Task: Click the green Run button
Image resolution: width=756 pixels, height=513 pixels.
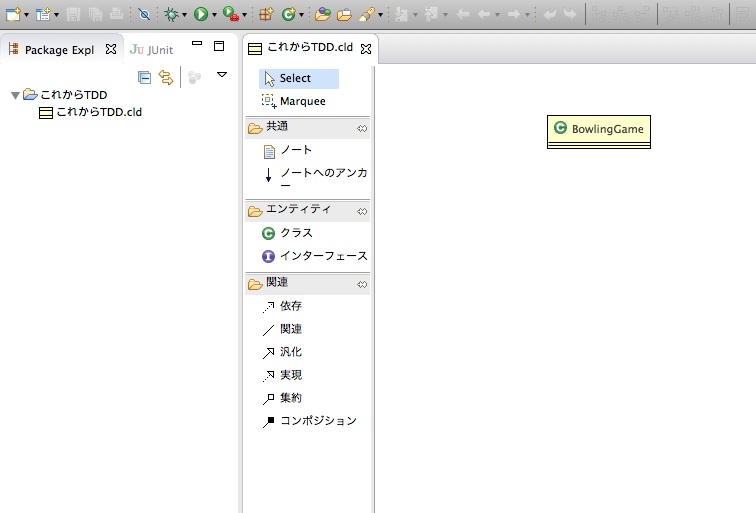Action: click(201, 14)
